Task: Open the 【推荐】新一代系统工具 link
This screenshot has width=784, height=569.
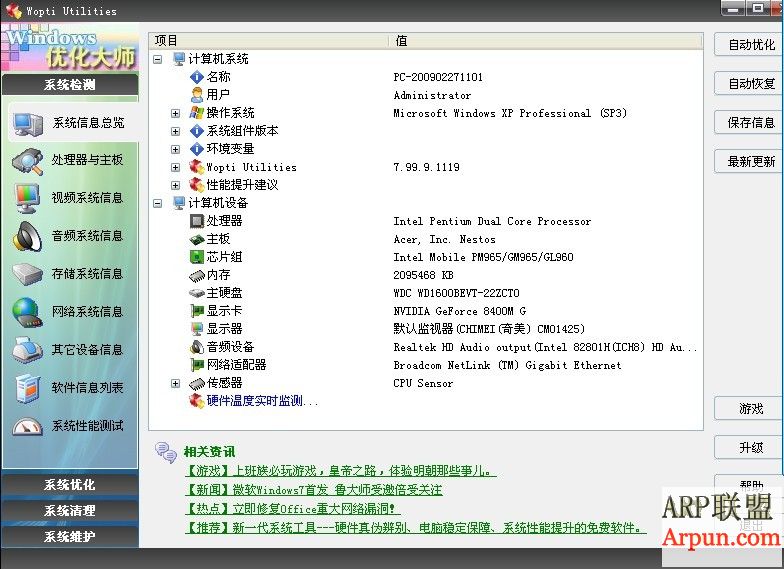Action: (x=415, y=528)
